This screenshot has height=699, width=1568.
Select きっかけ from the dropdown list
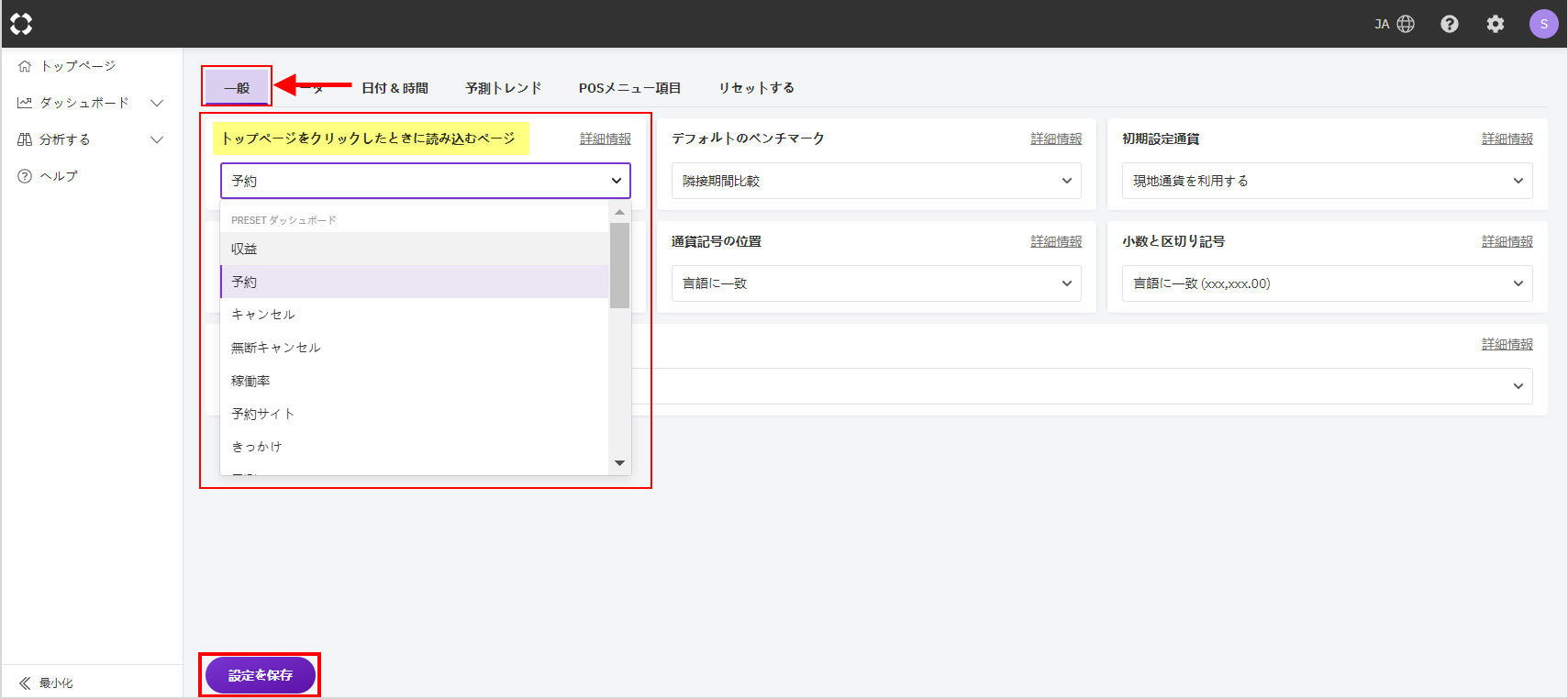[x=415, y=447]
